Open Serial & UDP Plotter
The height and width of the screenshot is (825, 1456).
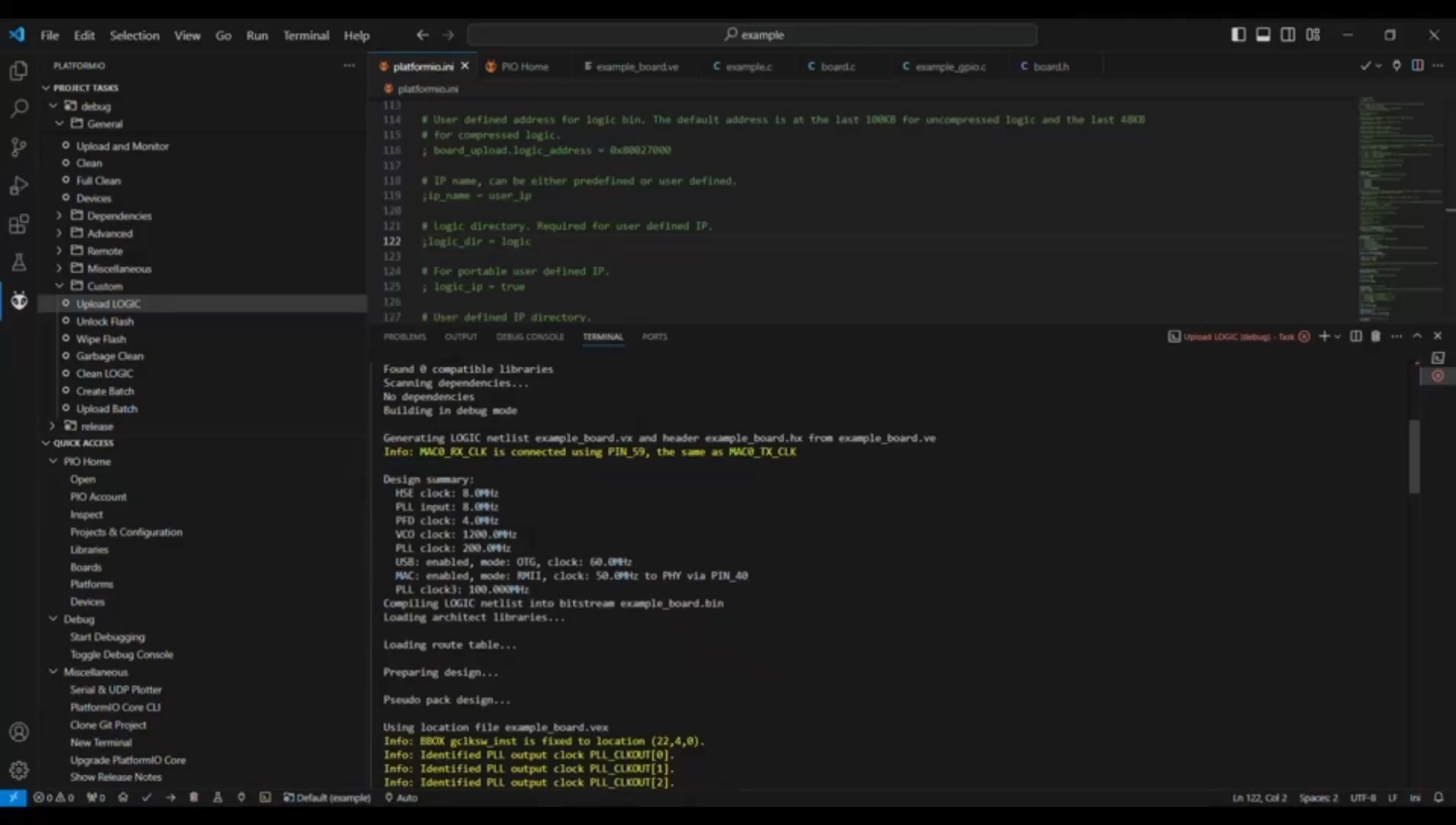pos(115,690)
